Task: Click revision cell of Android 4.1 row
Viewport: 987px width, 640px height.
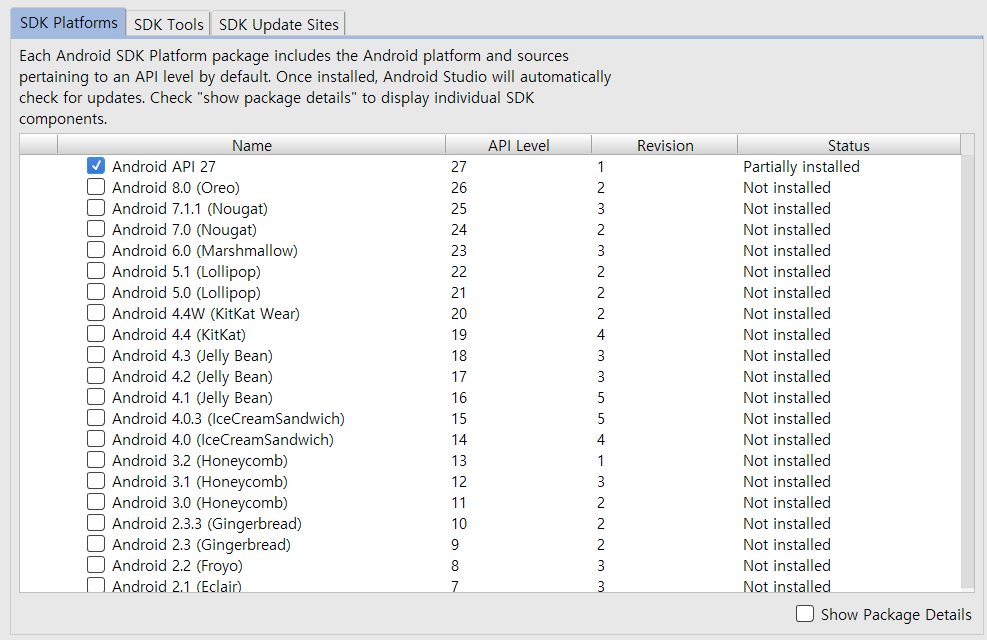Action: click(x=601, y=398)
